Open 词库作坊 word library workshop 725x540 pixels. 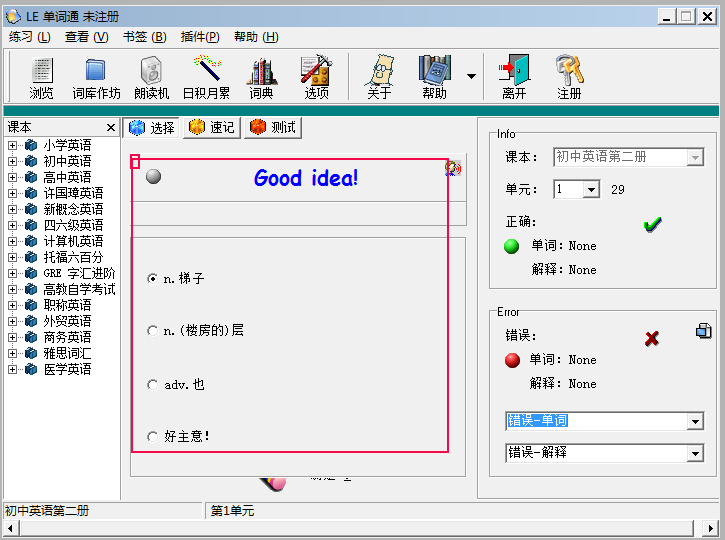point(96,78)
